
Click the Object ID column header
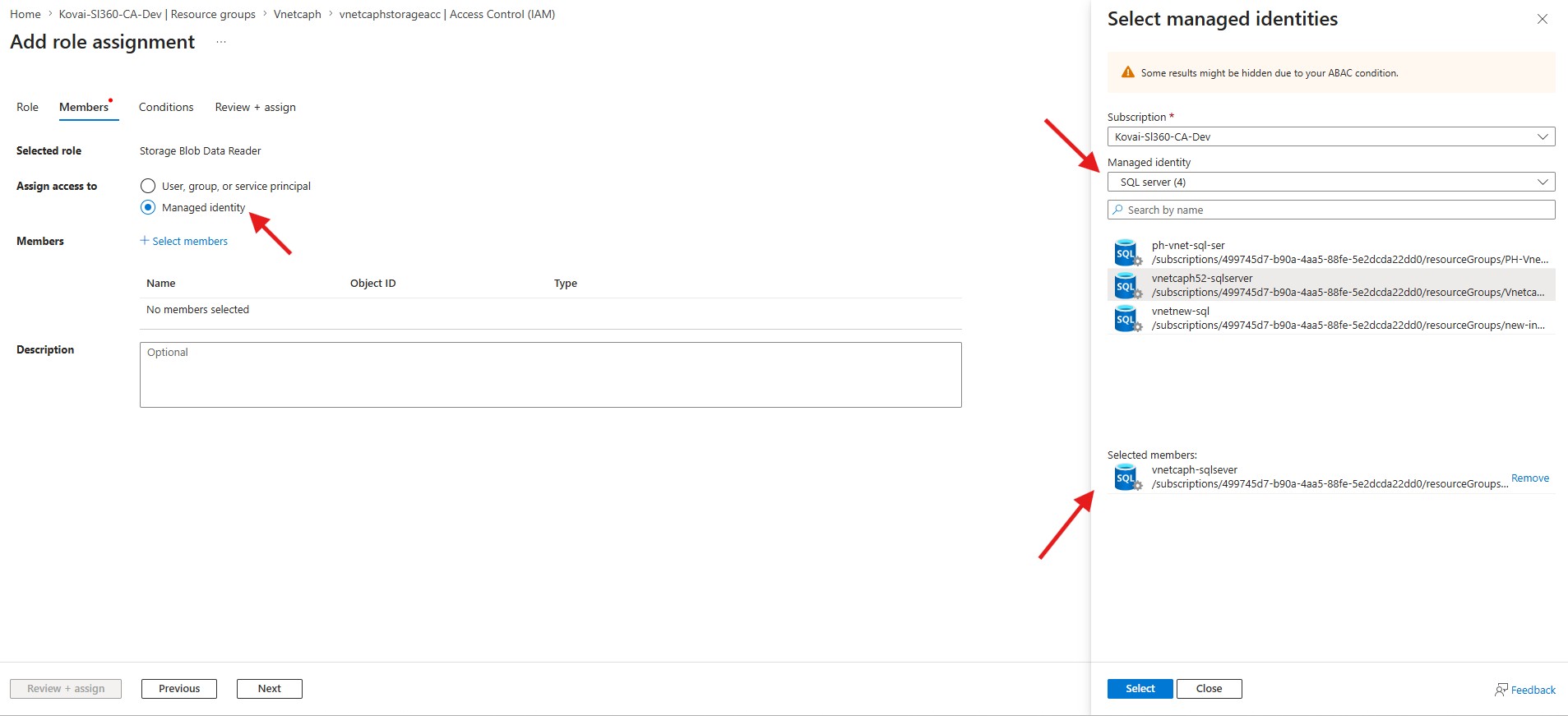(373, 283)
